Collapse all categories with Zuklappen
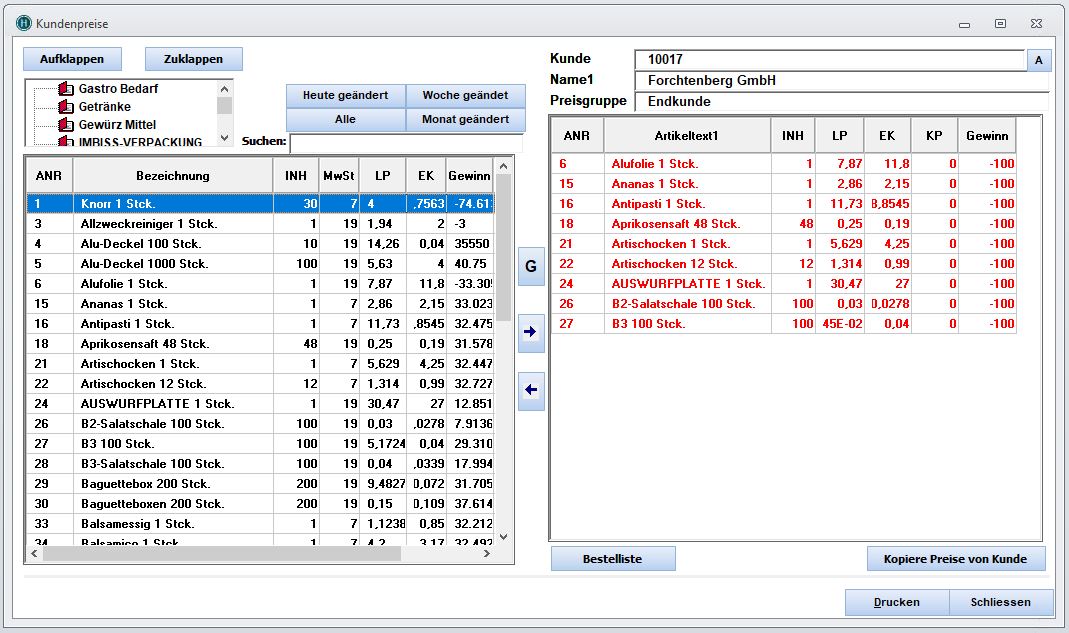 [193, 59]
